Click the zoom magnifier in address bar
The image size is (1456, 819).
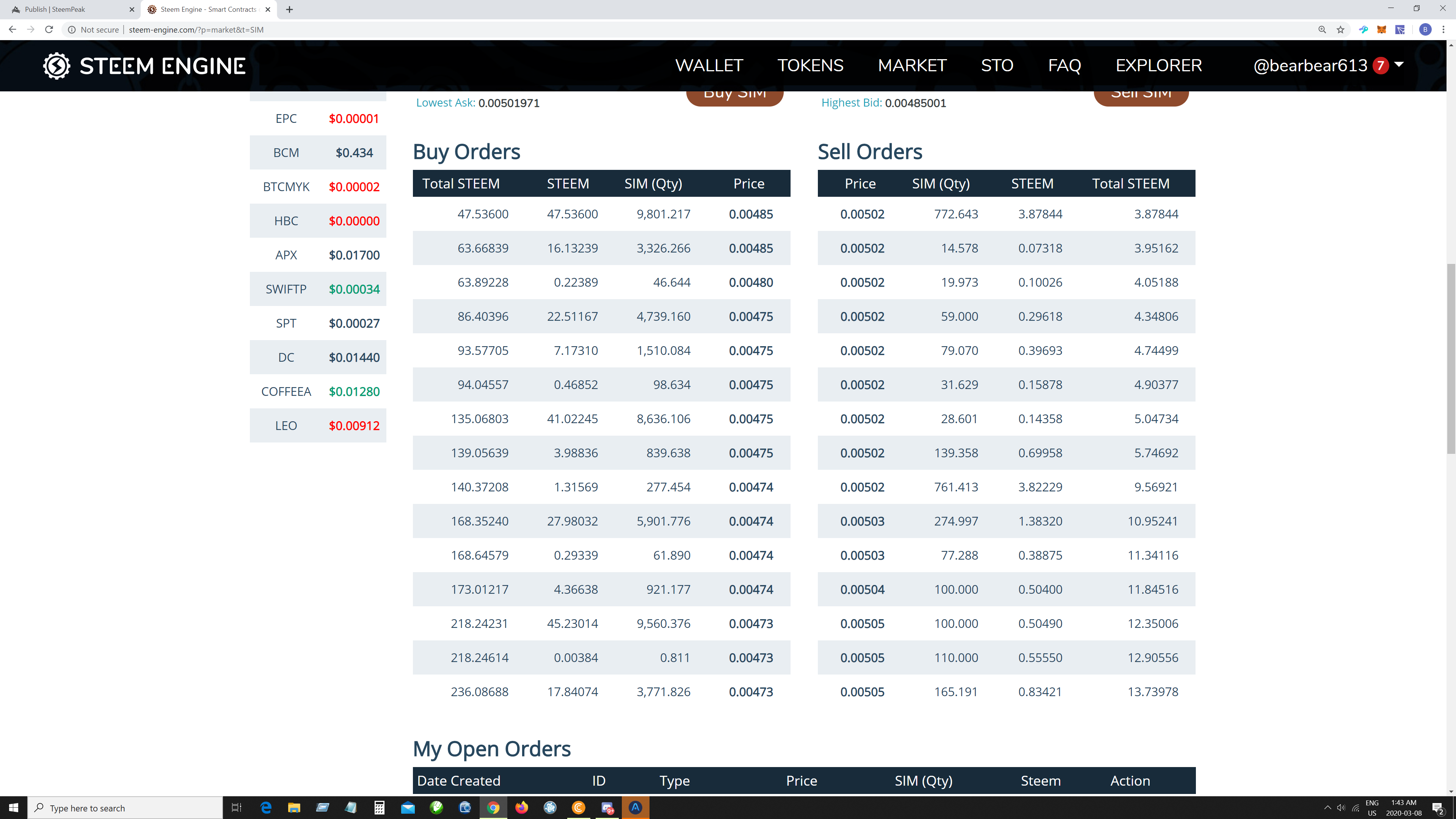[x=1321, y=30]
